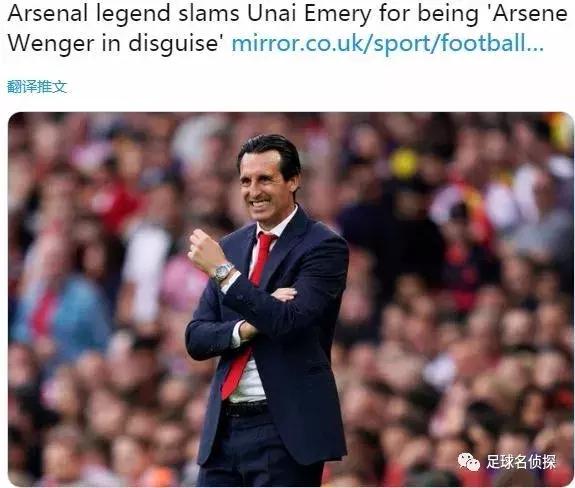Open the mirror.co.uk/sport/football link
This screenshot has height=488, width=575.
click(388, 43)
